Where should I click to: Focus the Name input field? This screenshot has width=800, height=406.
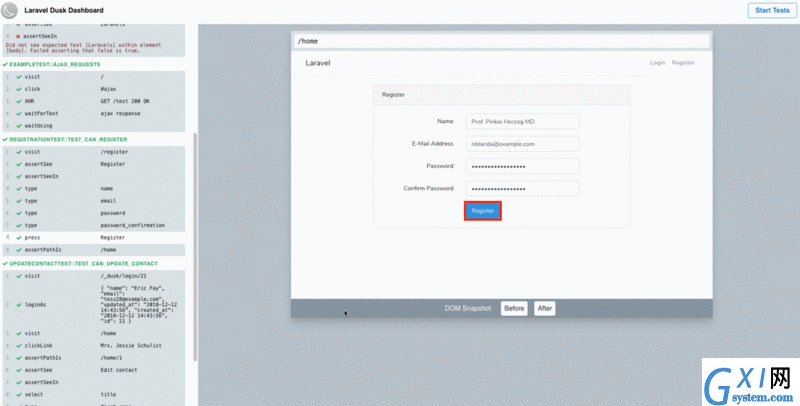[x=522, y=121]
